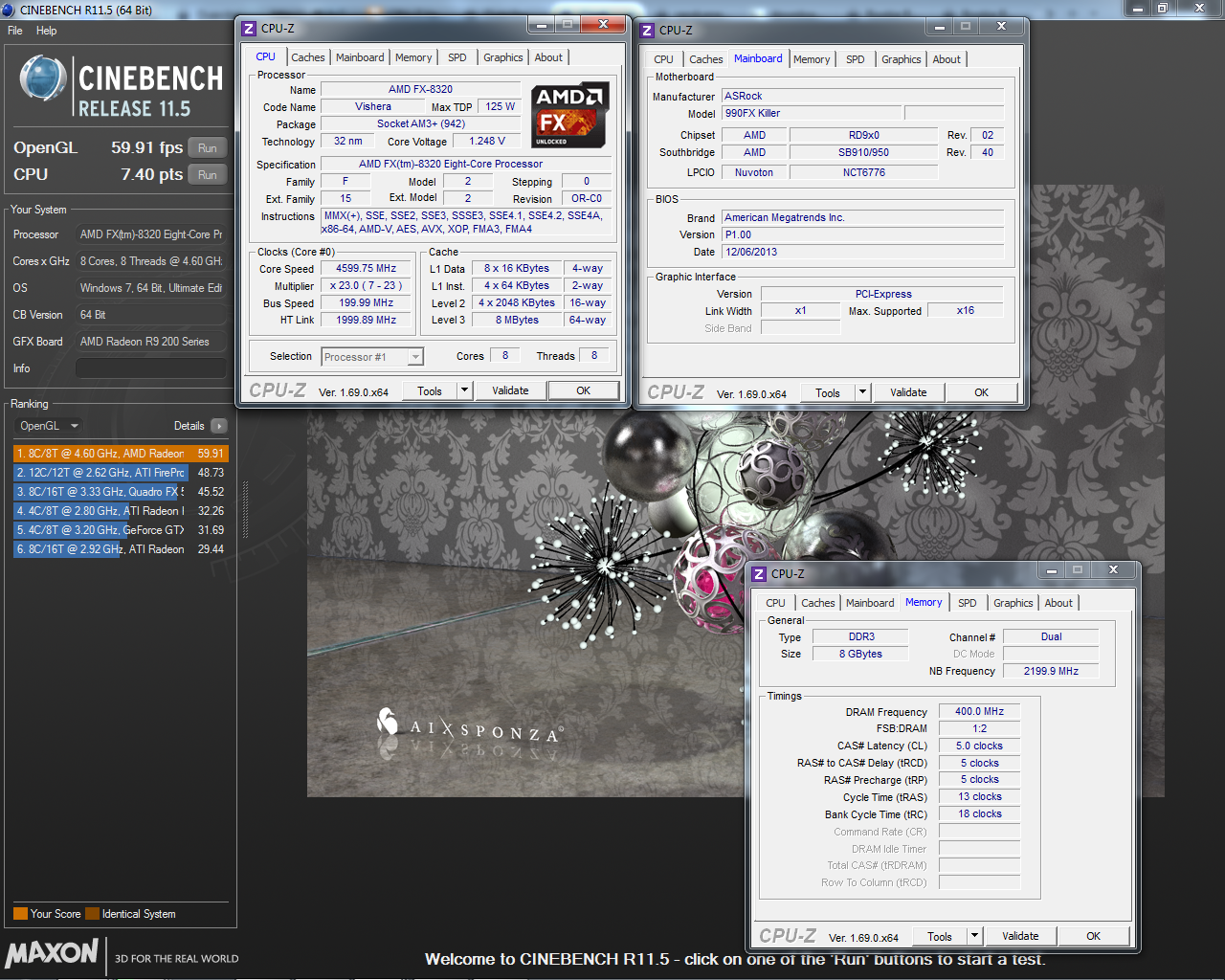Click Validate in the CPU window
The width and height of the screenshot is (1225, 980).
[x=510, y=390]
